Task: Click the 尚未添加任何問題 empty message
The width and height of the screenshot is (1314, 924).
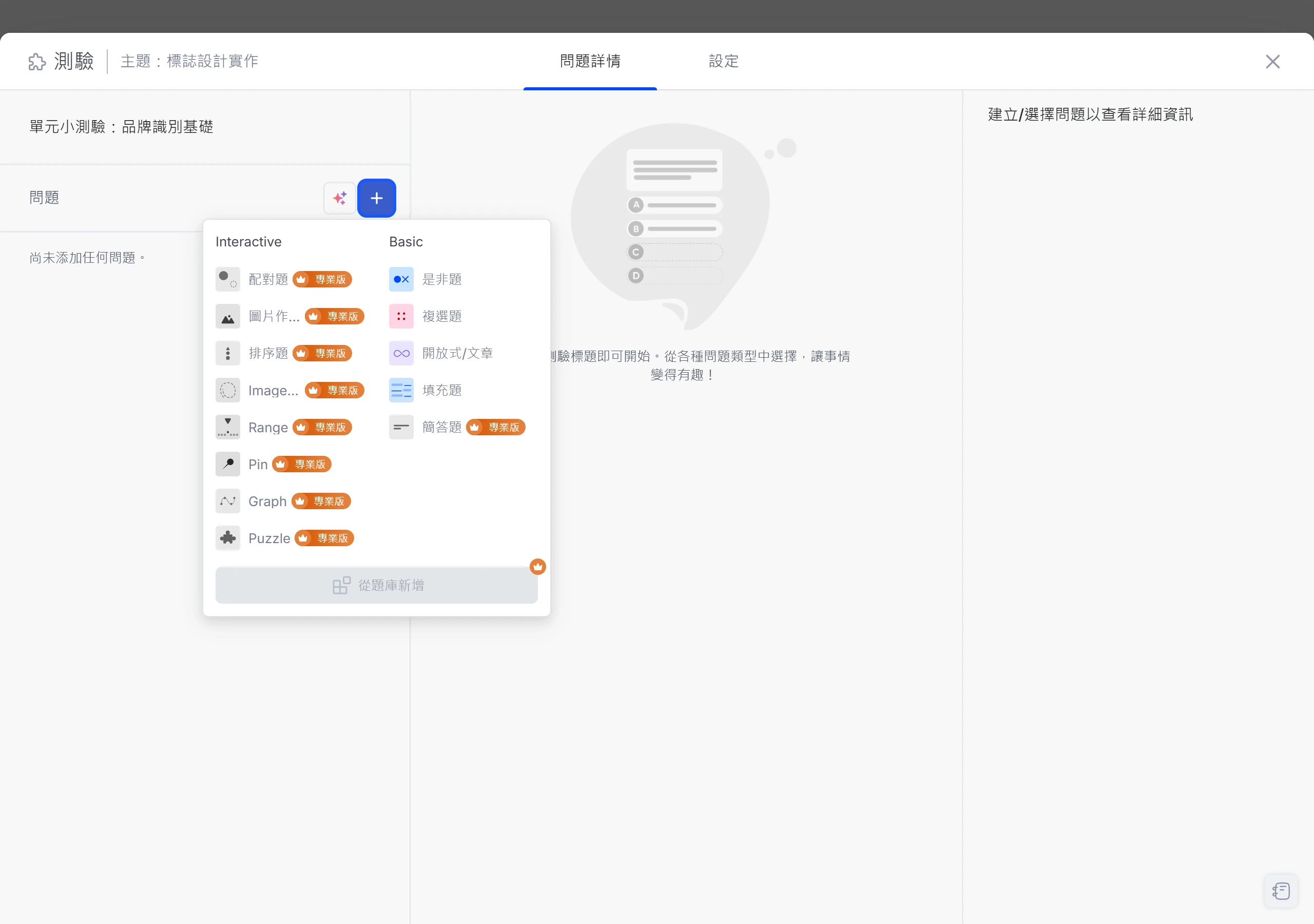Action: coord(87,258)
